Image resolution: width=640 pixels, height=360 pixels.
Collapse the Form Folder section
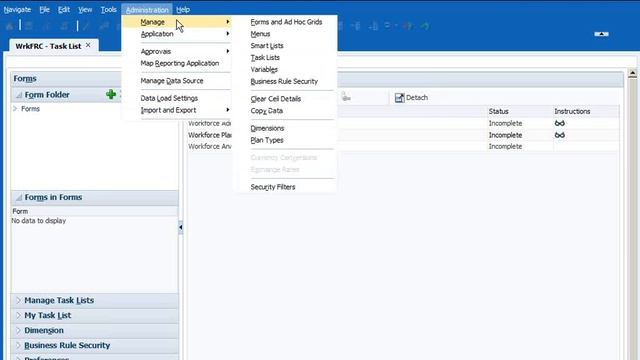pyautogui.click(x=19, y=95)
